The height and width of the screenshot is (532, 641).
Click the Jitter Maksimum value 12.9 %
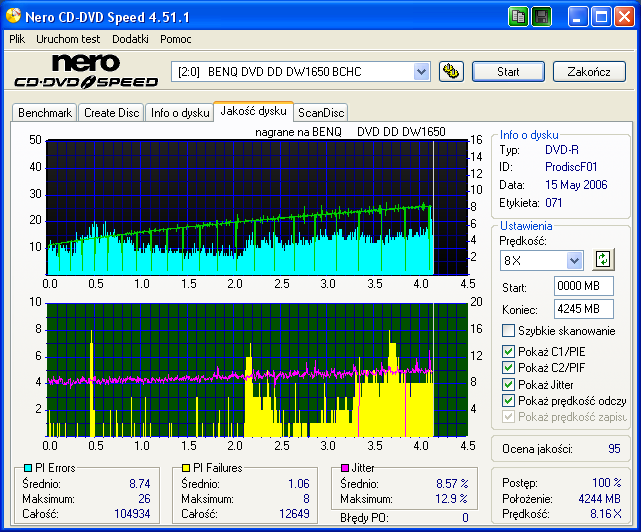tap(452, 498)
